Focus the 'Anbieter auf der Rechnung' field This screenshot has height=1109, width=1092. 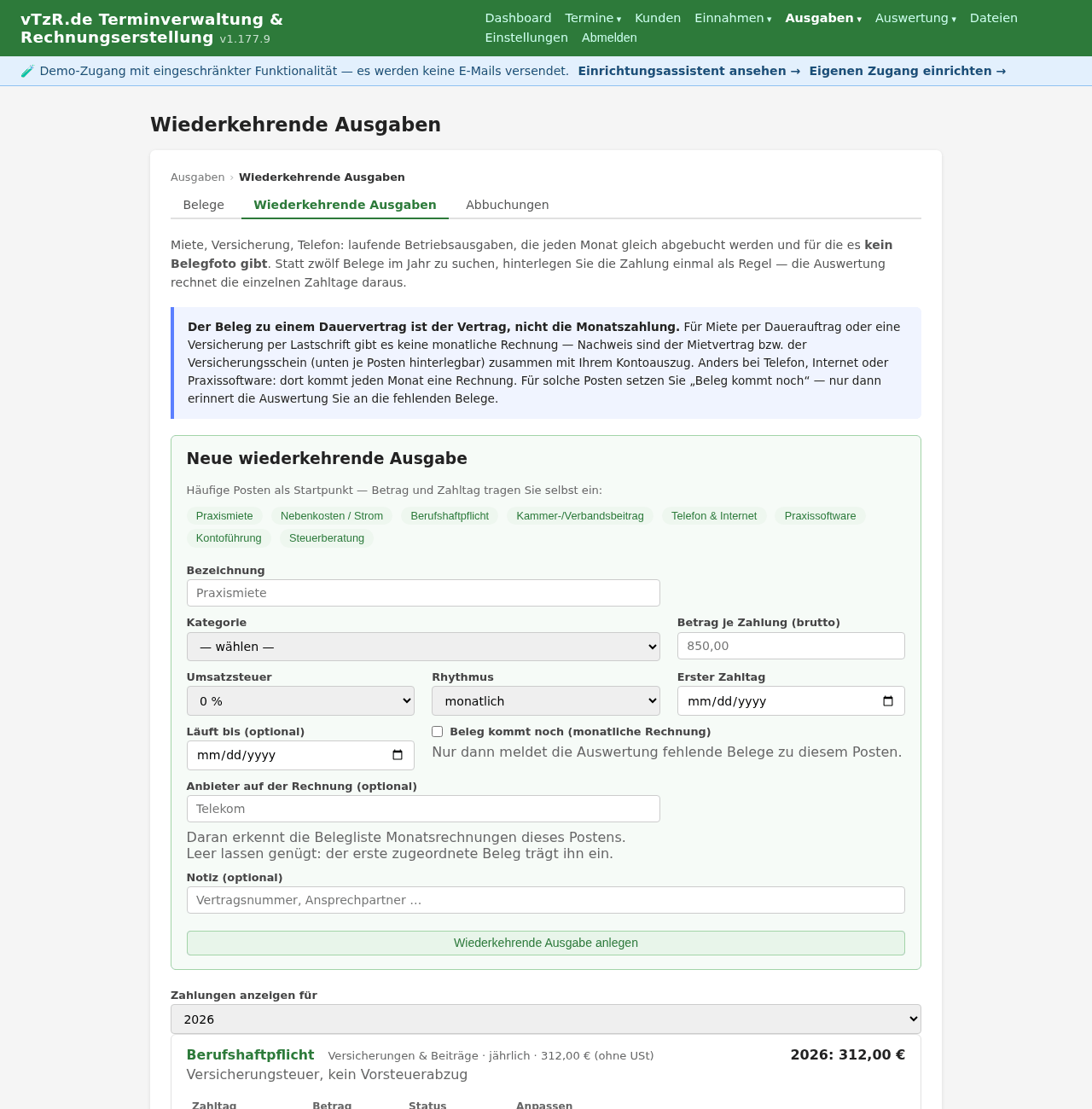pyautogui.click(x=423, y=809)
